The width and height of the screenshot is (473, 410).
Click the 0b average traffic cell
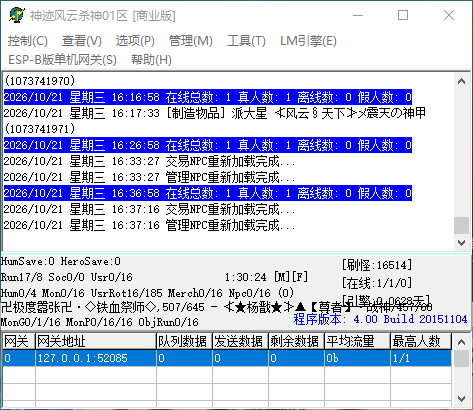coord(357,358)
